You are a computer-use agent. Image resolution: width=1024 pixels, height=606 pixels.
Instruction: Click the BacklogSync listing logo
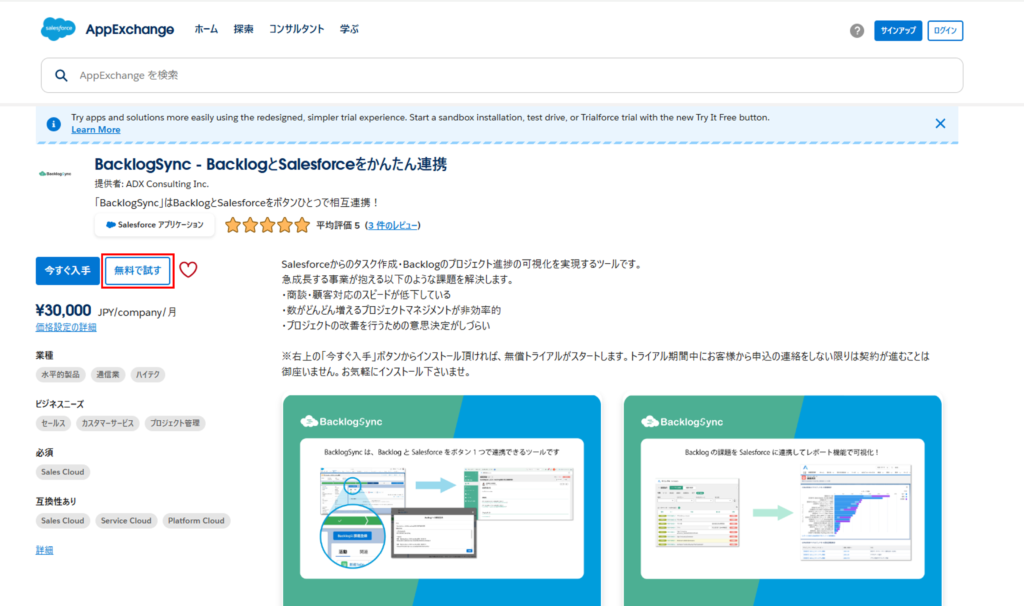pos(55,174)
